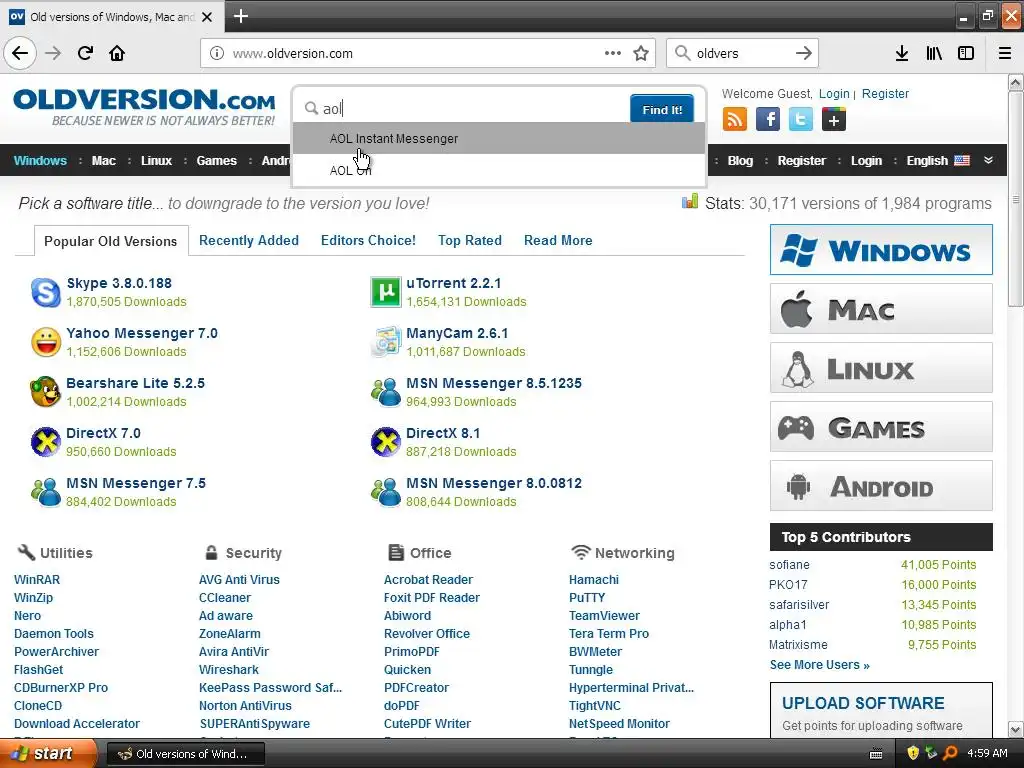Open the Linux penguin platform banner

tap(881, 368)
